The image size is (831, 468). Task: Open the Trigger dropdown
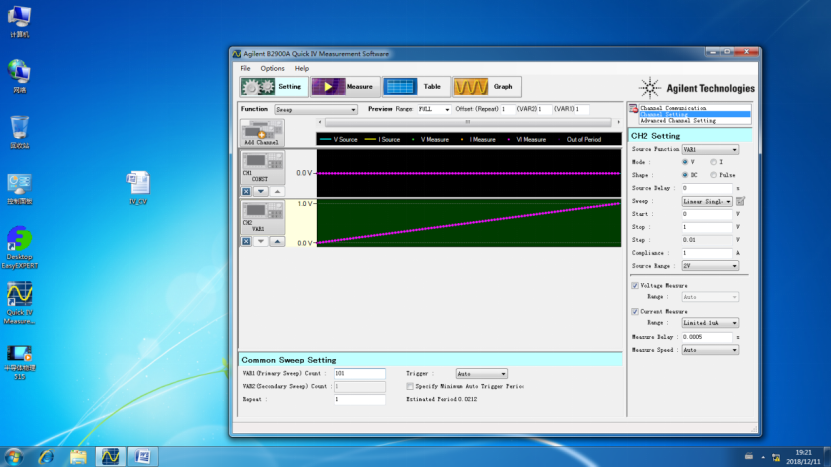[x=481, y=374]
